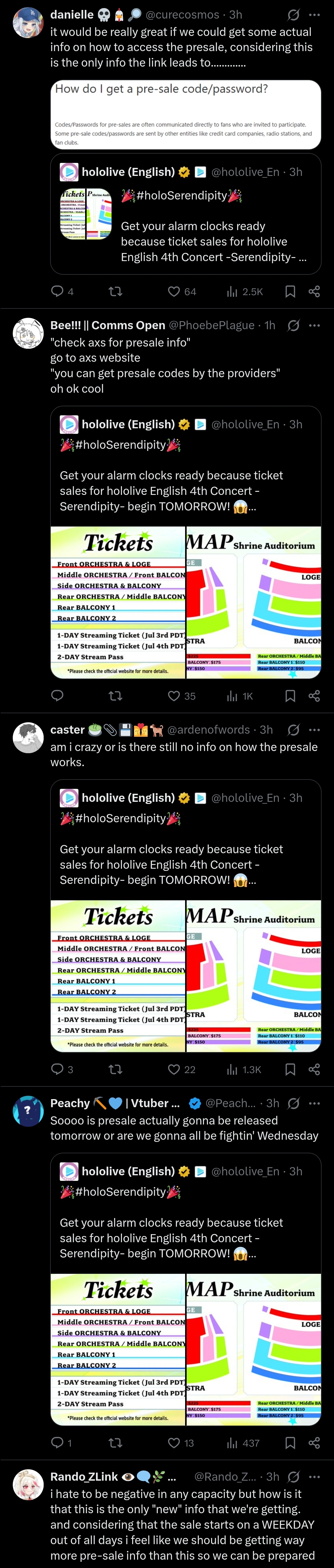
Task: Open Grok icon on Rando_ZLink's post
Action: click(x=293, y=1477)
